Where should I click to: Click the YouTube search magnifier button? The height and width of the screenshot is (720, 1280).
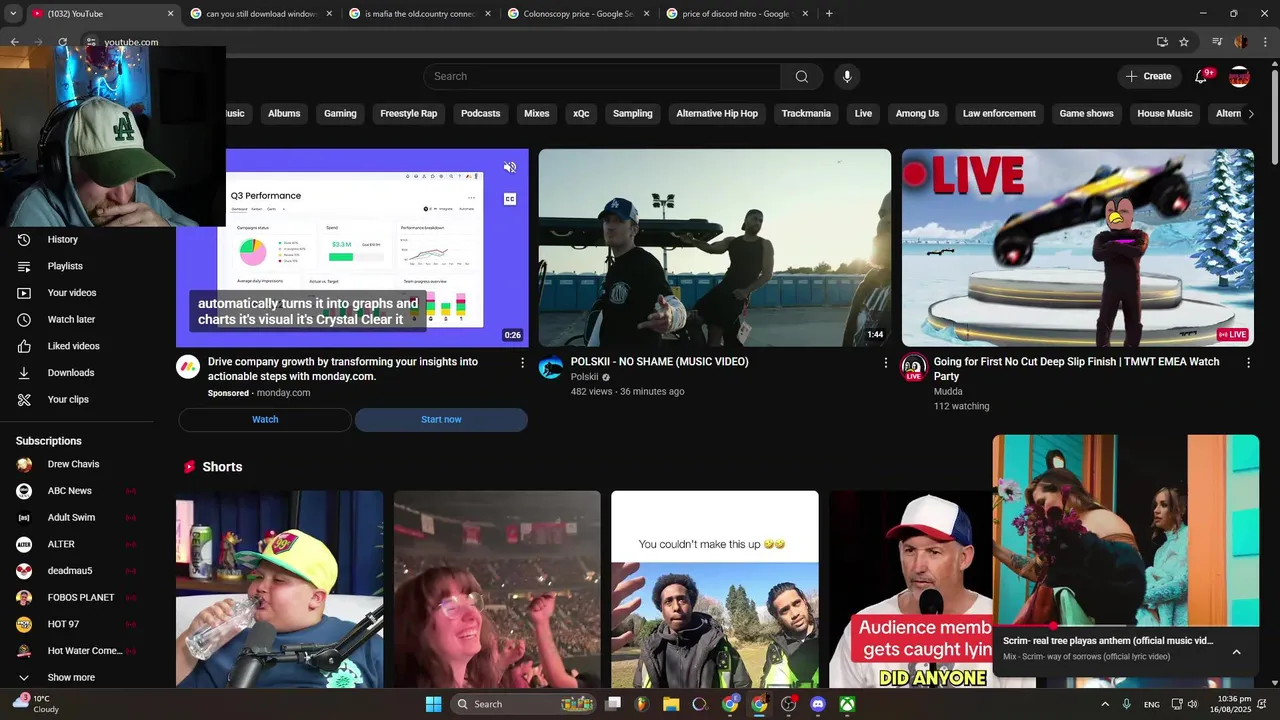click(802, 76)
